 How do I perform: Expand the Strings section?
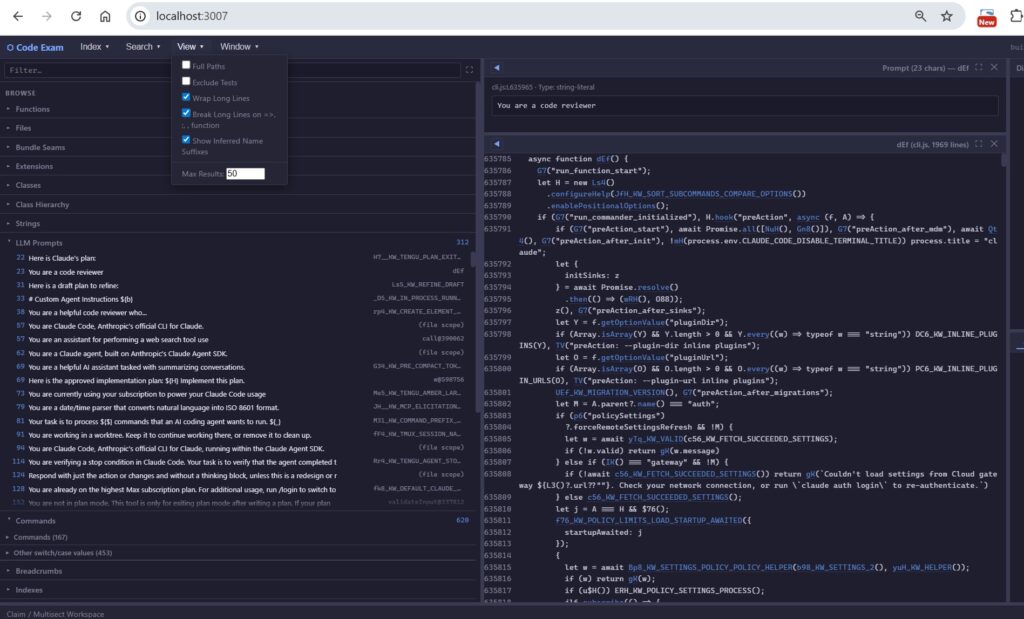tap(27, 223)
